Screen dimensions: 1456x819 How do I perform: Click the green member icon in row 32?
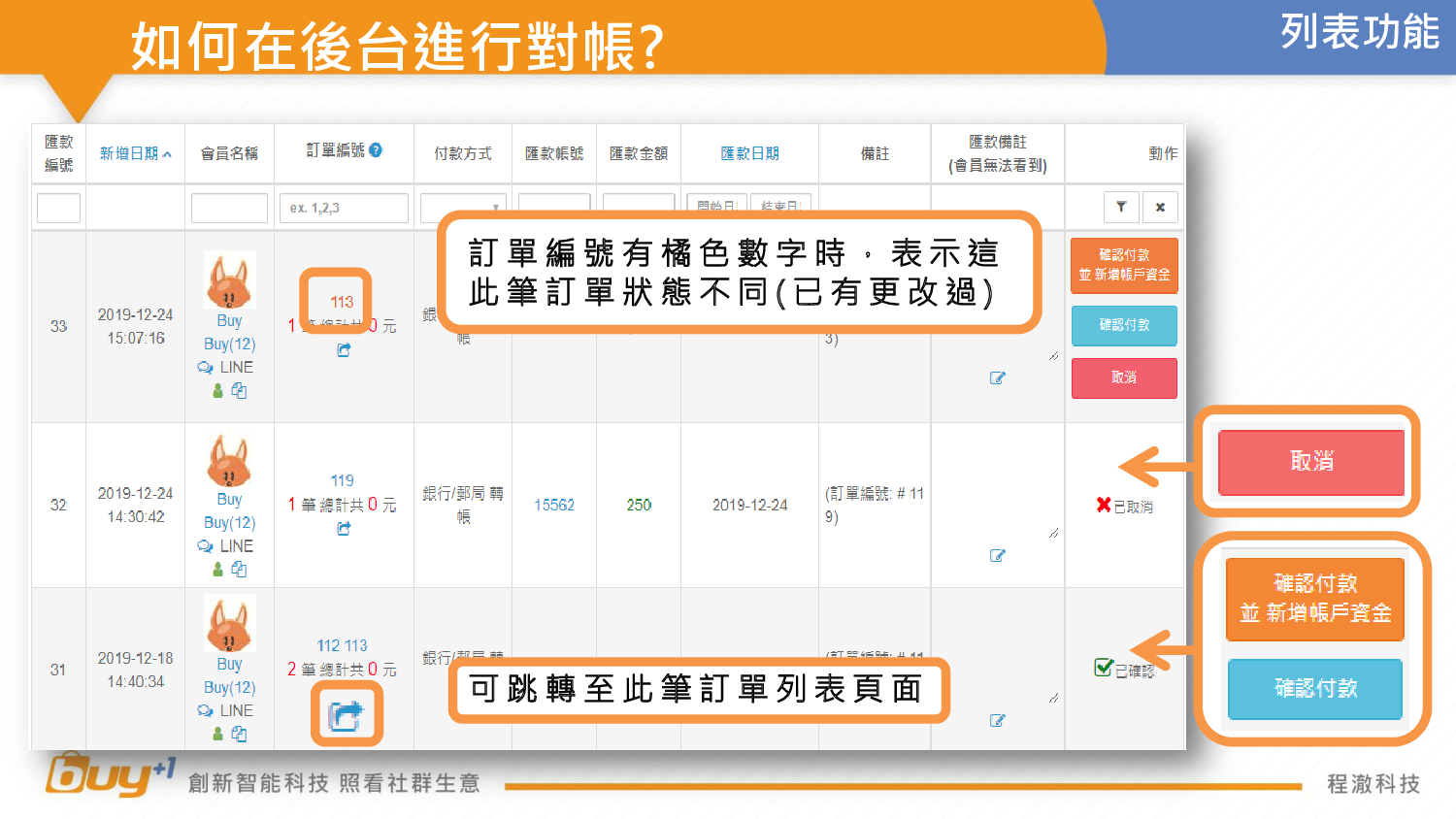[x=218, y=570]
